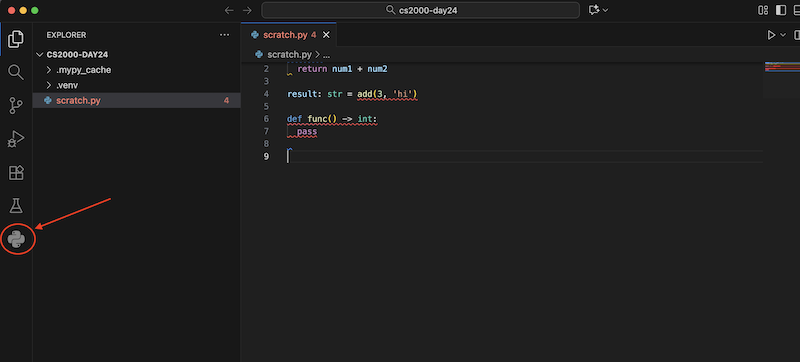Click line number 6 in the gutter
The width and height of the screenshot is (800, 362).
[x=266, y=119]
